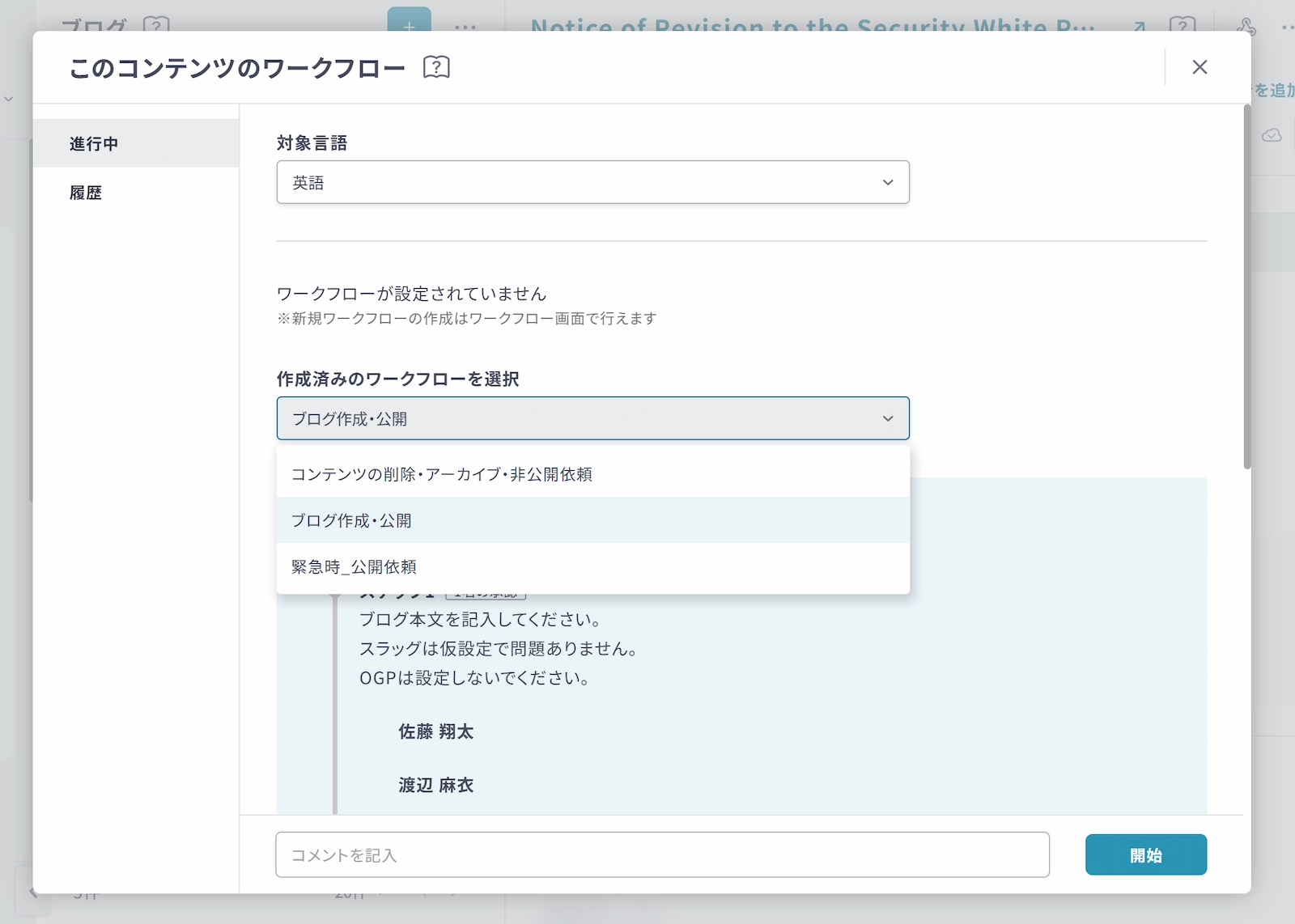
Task: Open the 対象言語 dropdown showing 英語
Action: pyautogui.click(x=592, y=183)
